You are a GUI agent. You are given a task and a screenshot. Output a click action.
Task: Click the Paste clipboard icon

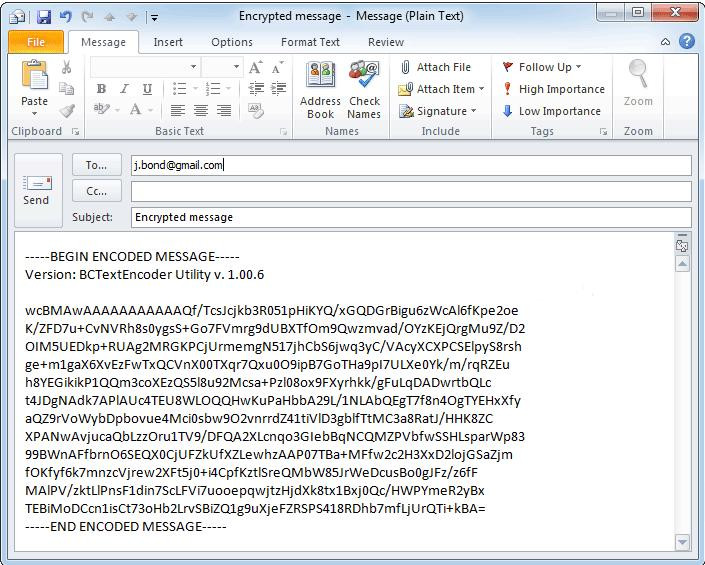tap(35, 75)
